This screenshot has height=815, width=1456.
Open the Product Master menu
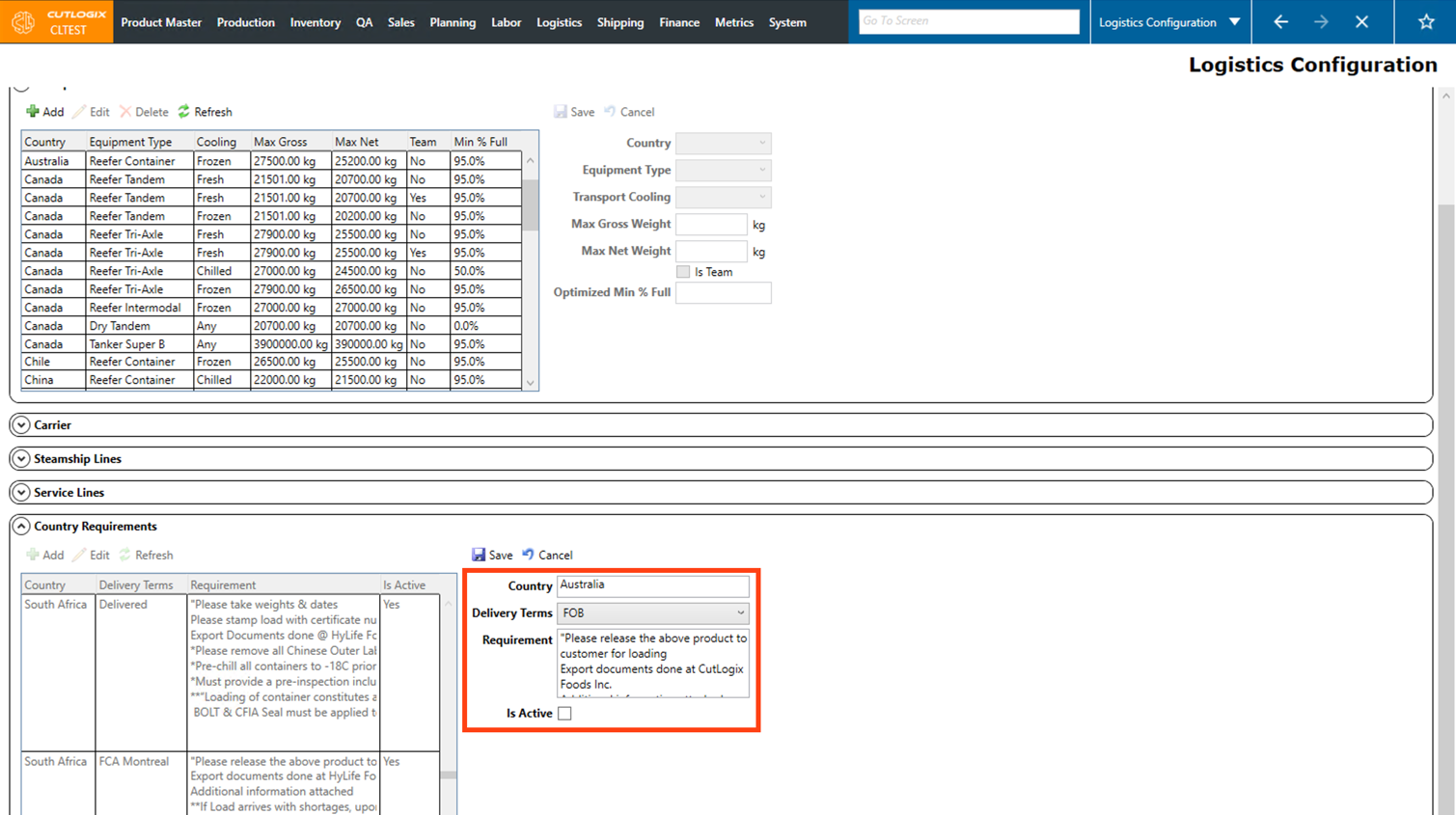coord(161,22)
